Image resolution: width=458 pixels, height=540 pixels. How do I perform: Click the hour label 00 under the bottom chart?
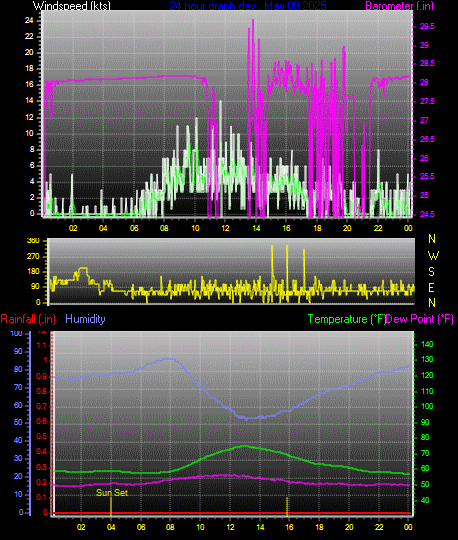[408, 527]
